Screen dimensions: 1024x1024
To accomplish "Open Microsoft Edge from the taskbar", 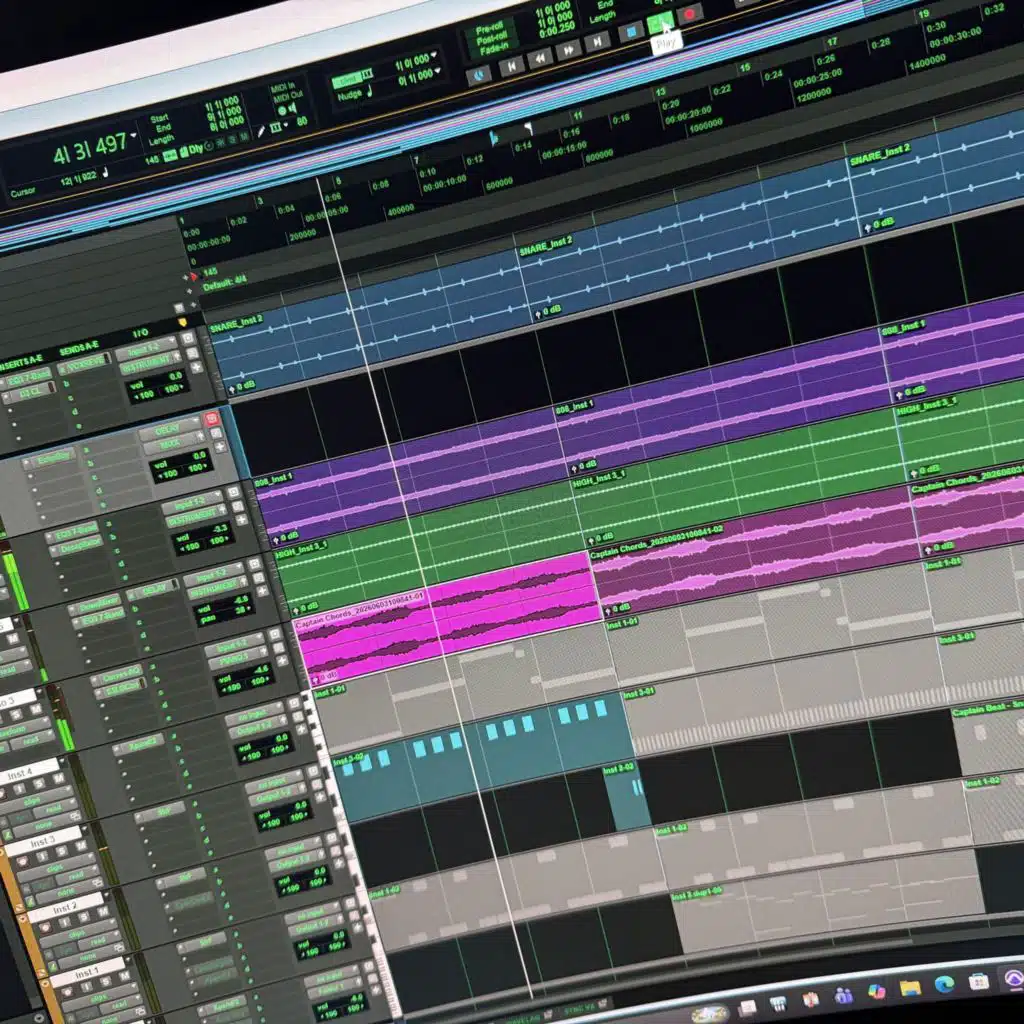I will point(944,984).
